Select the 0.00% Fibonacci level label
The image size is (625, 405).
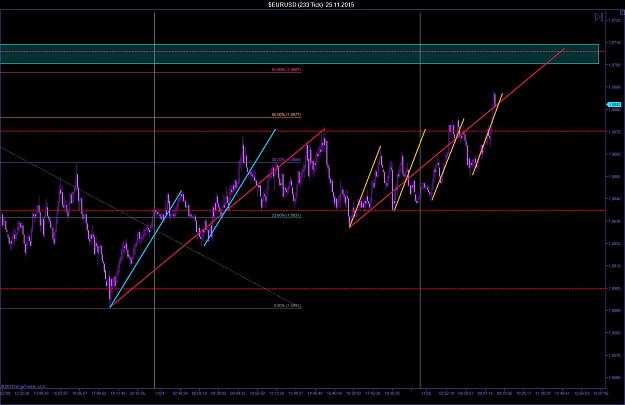coord(287,306)
